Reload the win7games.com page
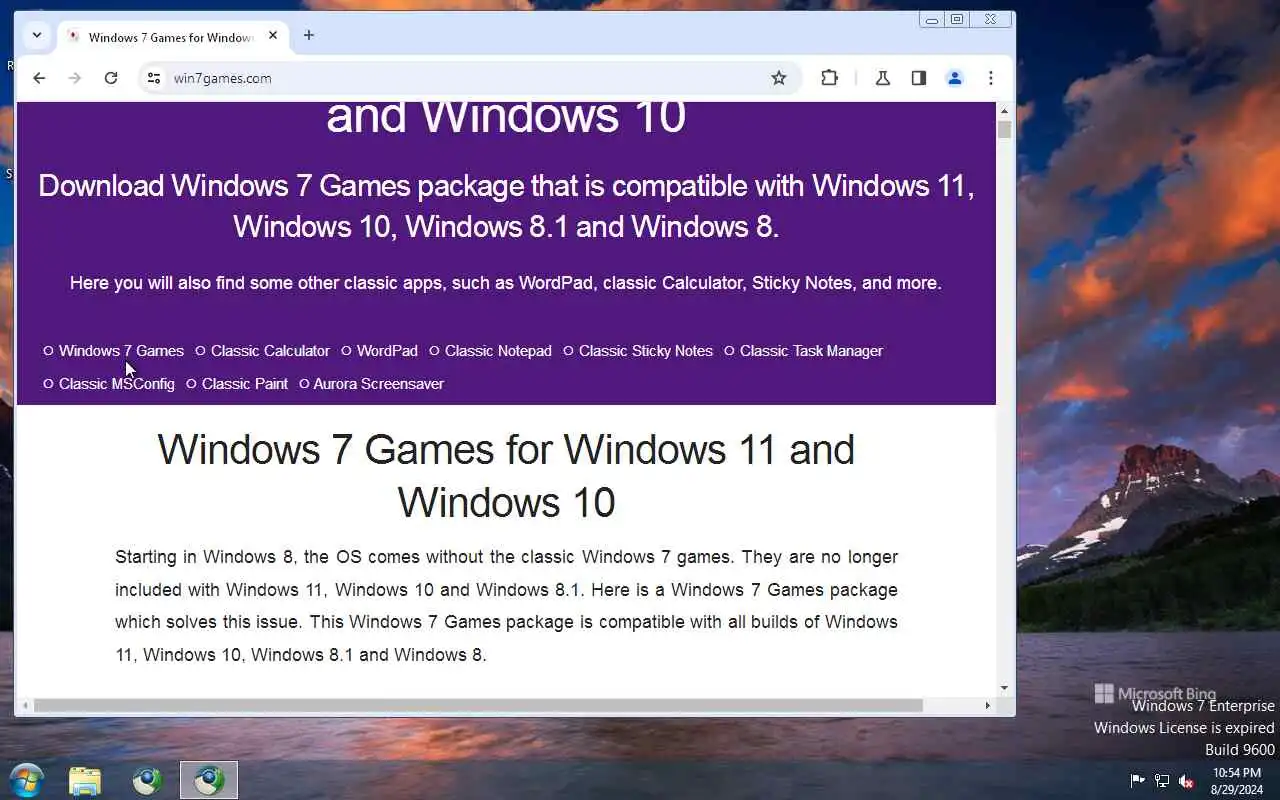1280x800 pixels. pyautogui.click(x=111, y=78)
